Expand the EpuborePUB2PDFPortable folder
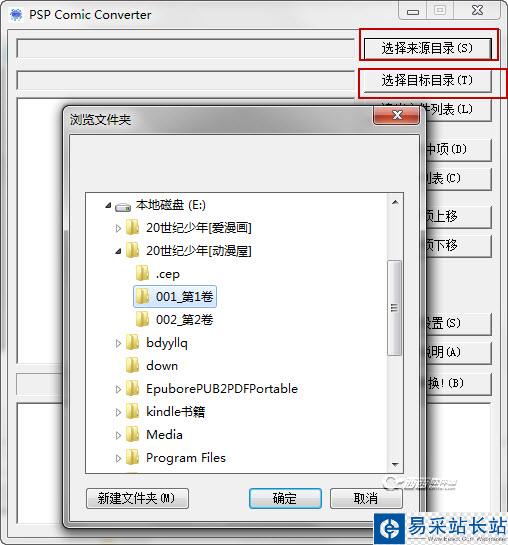The image size is (508, 545). point(118,389)
